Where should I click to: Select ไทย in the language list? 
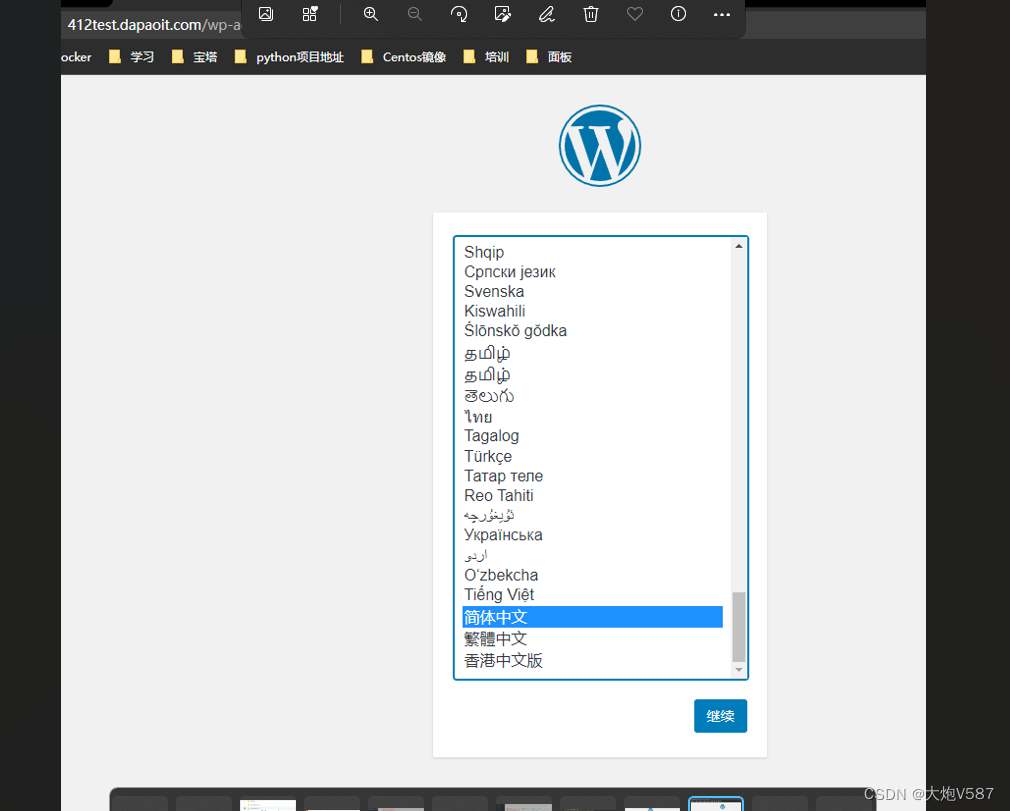[593, 416]
